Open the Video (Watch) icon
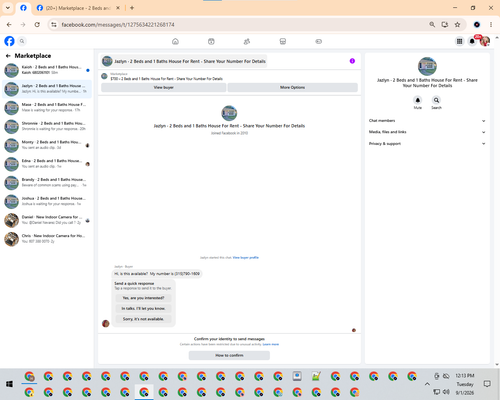 coord(211,41)
